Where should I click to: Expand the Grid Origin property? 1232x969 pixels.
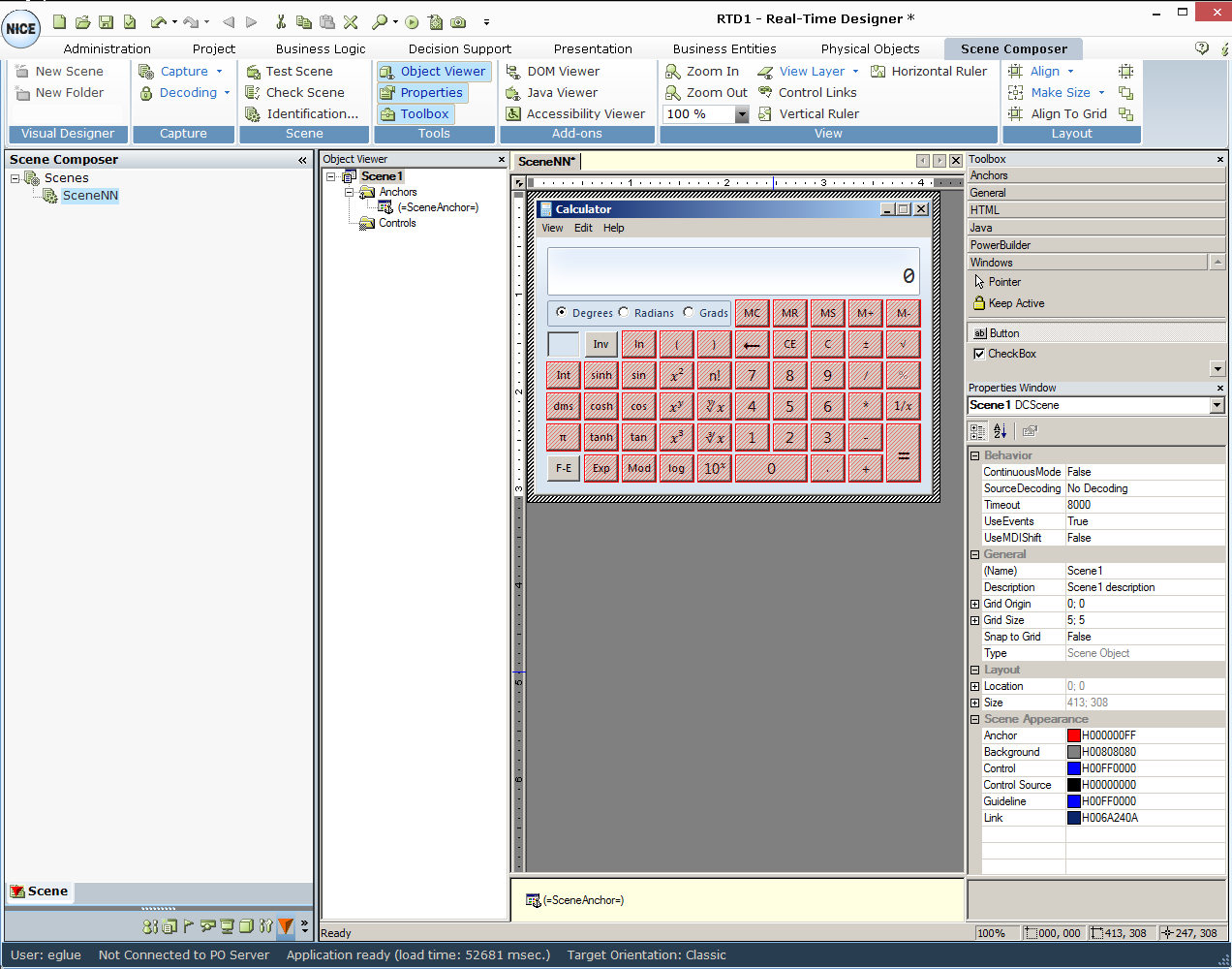point(975,604)
